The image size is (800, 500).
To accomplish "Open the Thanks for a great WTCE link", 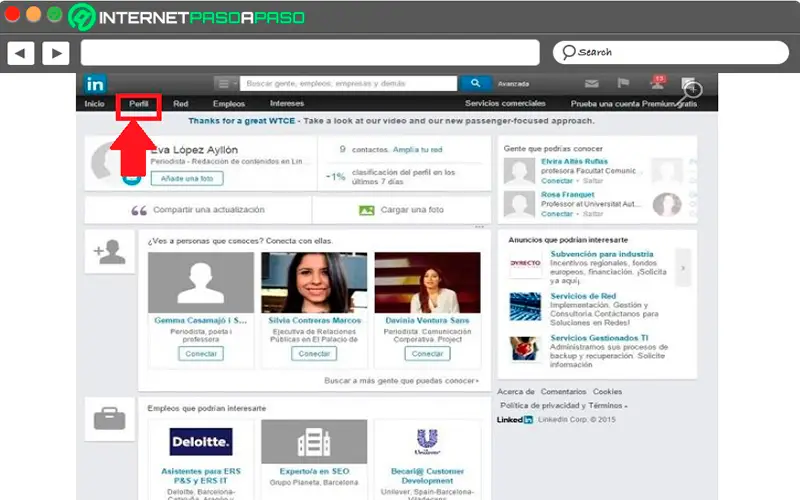I will [241, 121].
